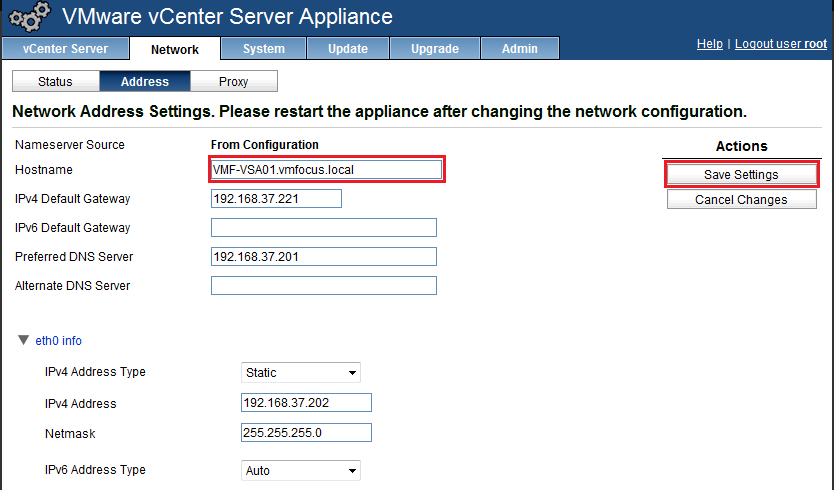Screen dimensions: 834x490
Task: Click the empty IPv6 Default Gateway field
Action: [x=323, y=228]
